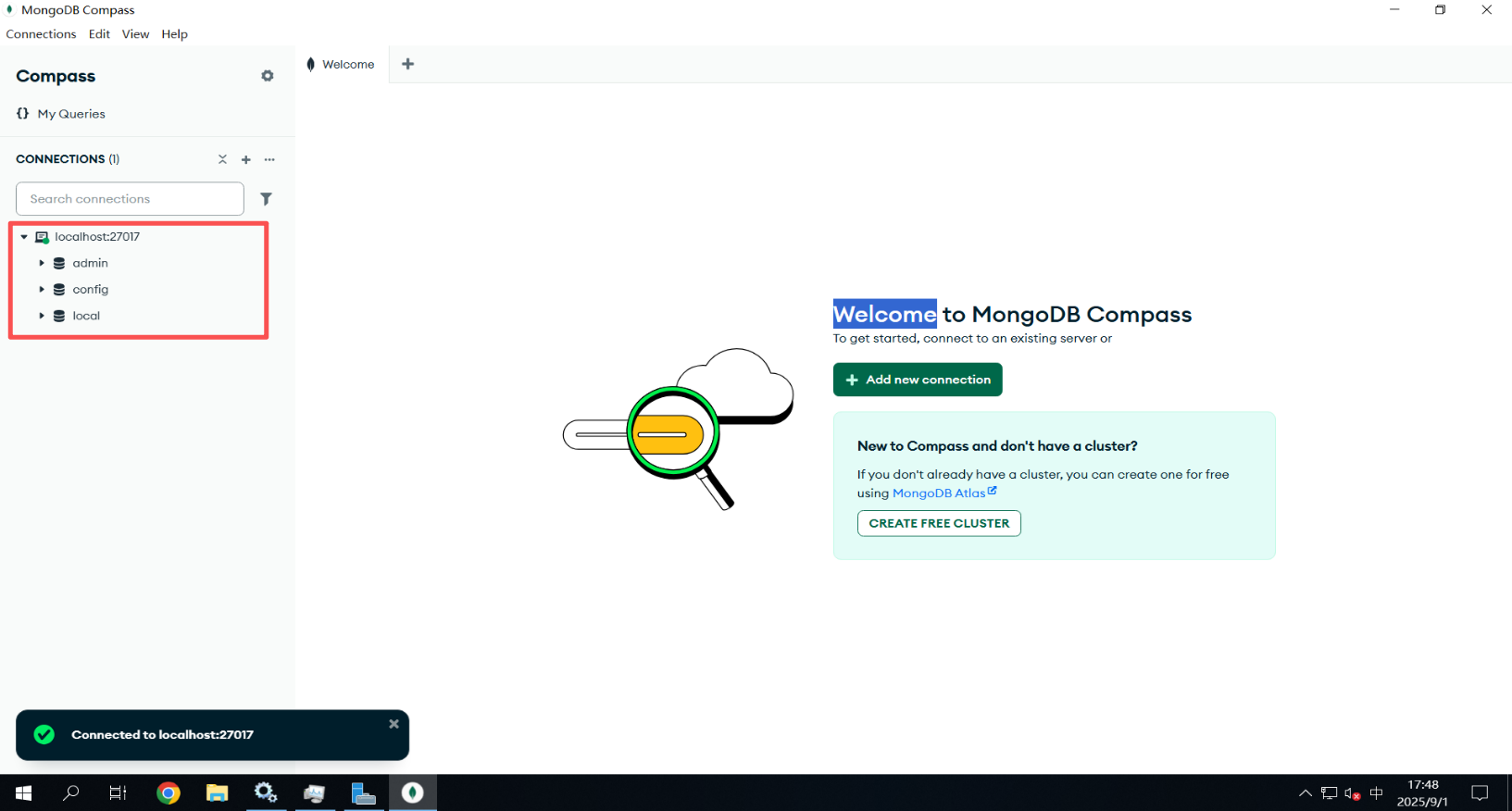Show hidden system tray icons
The image size is (1512, 811).
click(x=1305, y=792)
